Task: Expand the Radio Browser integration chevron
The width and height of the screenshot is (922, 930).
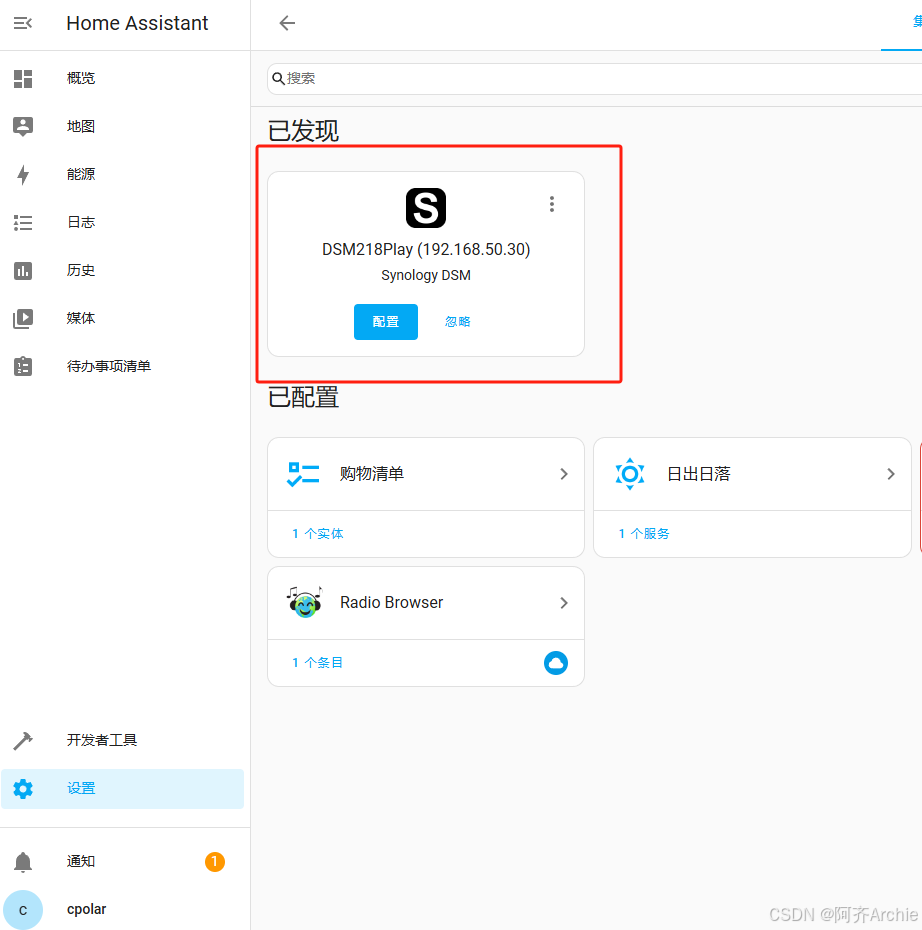Action: pos(564,603)
